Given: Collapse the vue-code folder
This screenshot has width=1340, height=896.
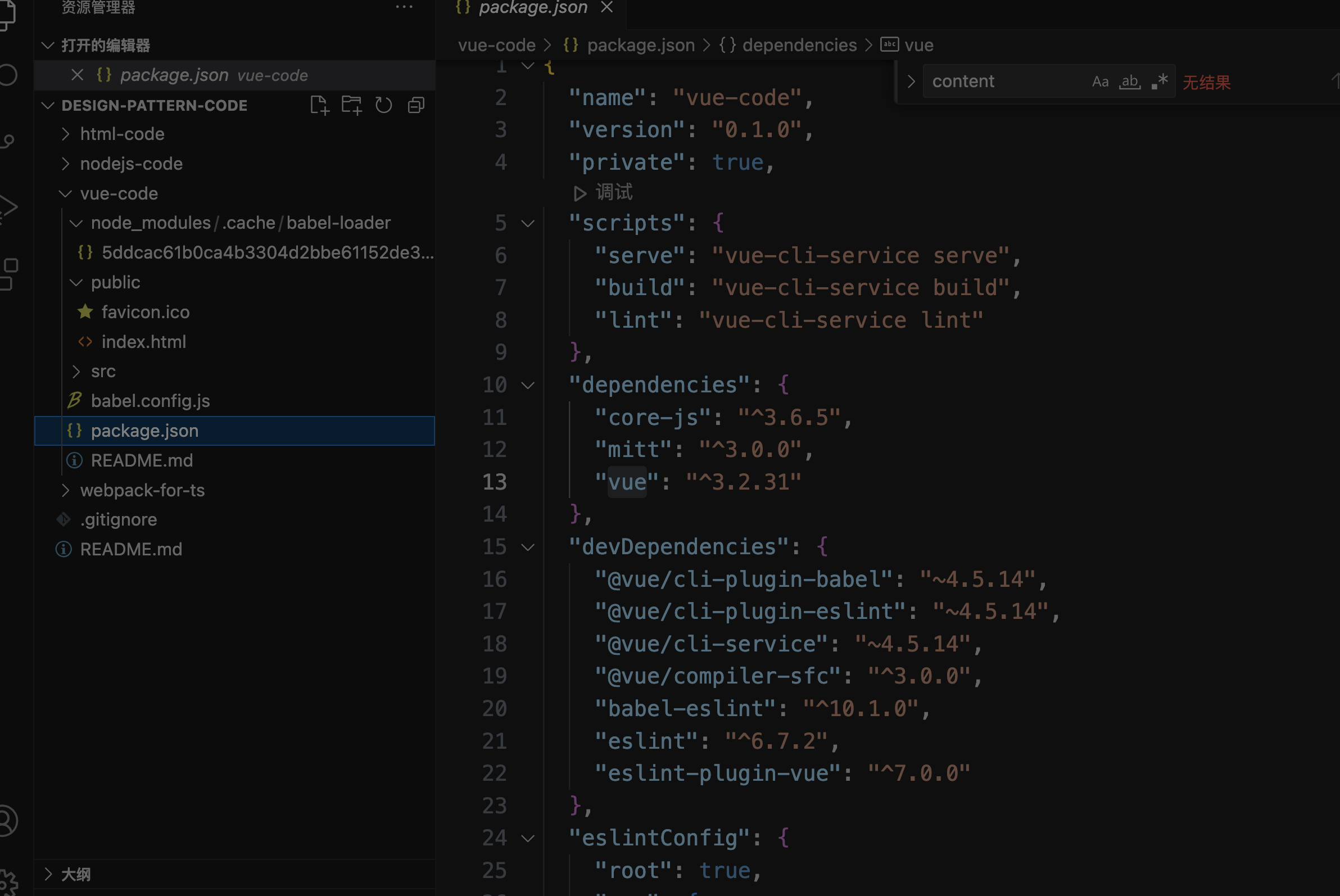Looking at the screenshot, I should pyautogui.click(x=66, y=194).
